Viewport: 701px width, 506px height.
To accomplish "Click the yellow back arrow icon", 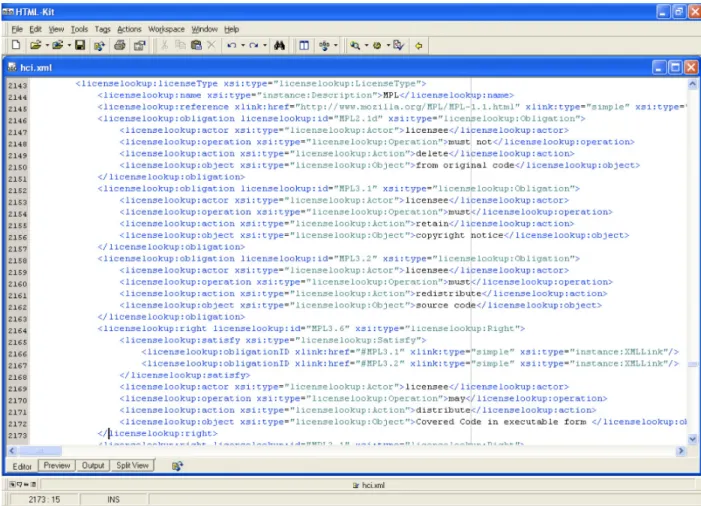I will point(419,46).
